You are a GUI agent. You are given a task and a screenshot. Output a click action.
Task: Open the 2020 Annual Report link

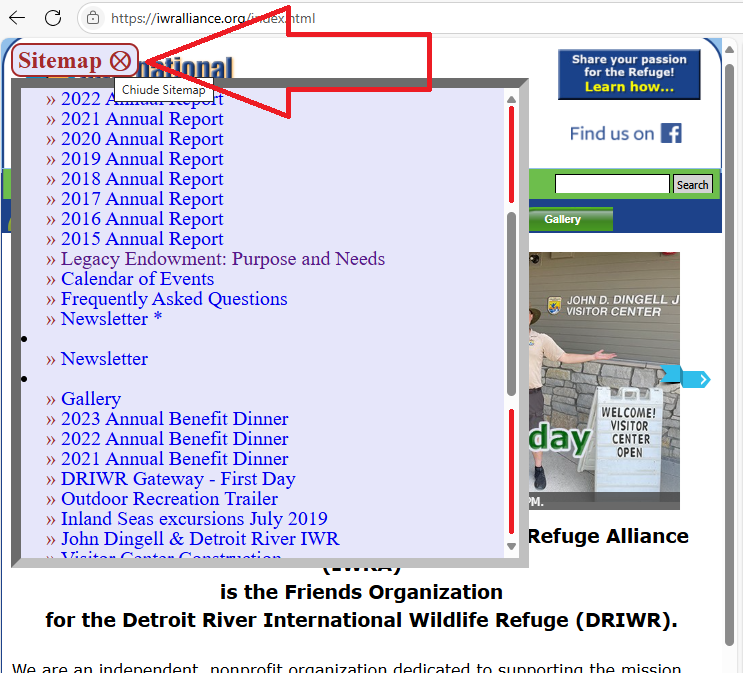pos(142,139)
